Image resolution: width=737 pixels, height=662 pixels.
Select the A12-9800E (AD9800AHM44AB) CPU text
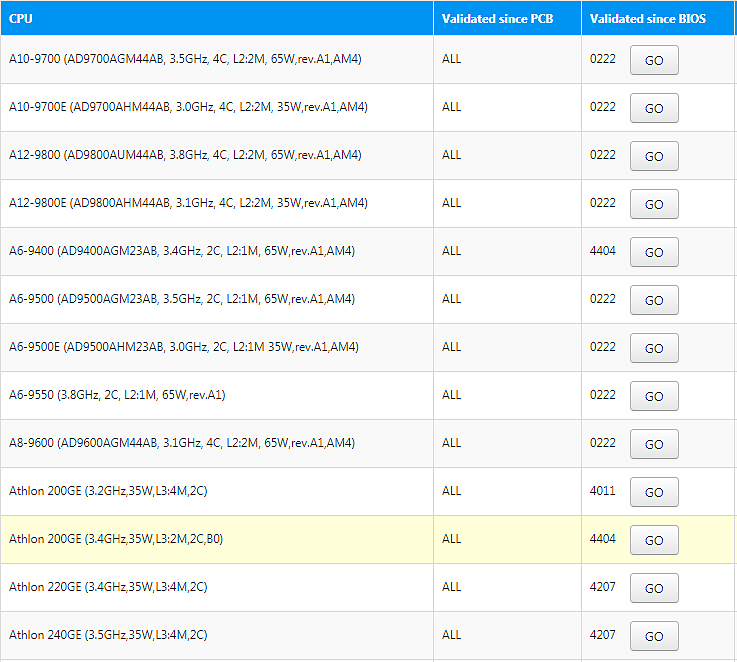(x=188, y=203)
